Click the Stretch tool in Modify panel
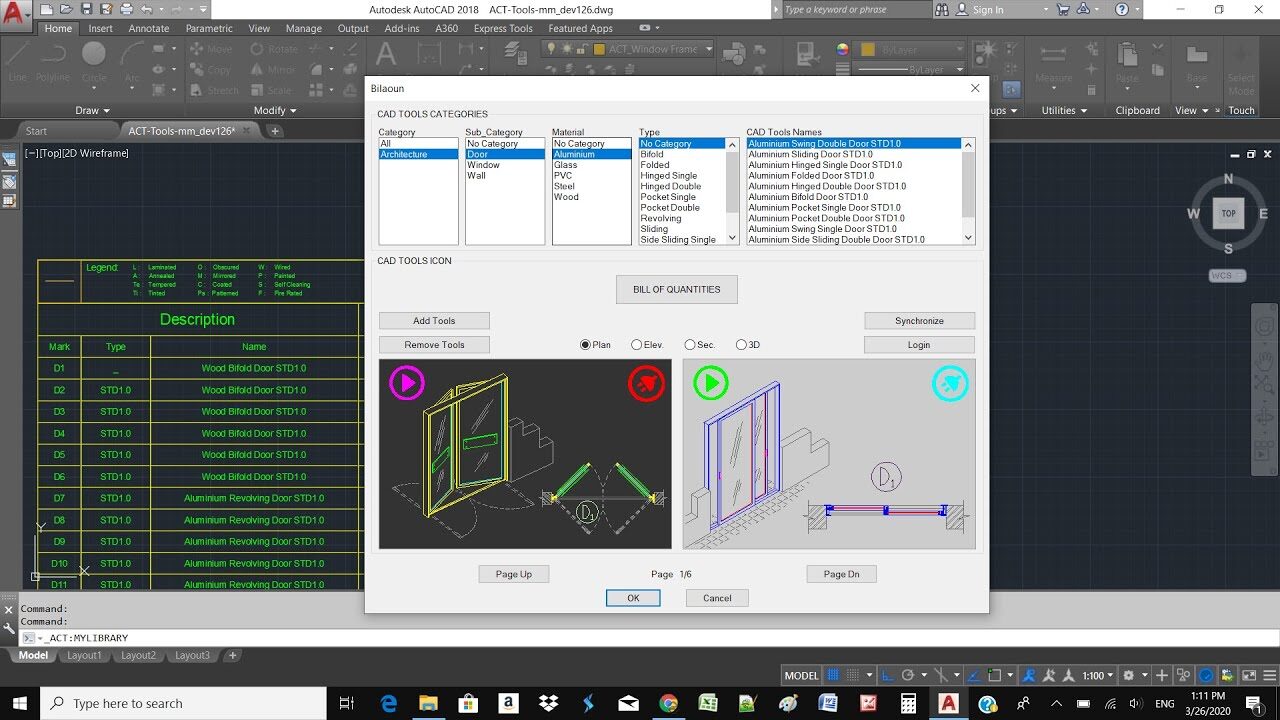Viewport: 1280px width, 720px height. point(214,90)
